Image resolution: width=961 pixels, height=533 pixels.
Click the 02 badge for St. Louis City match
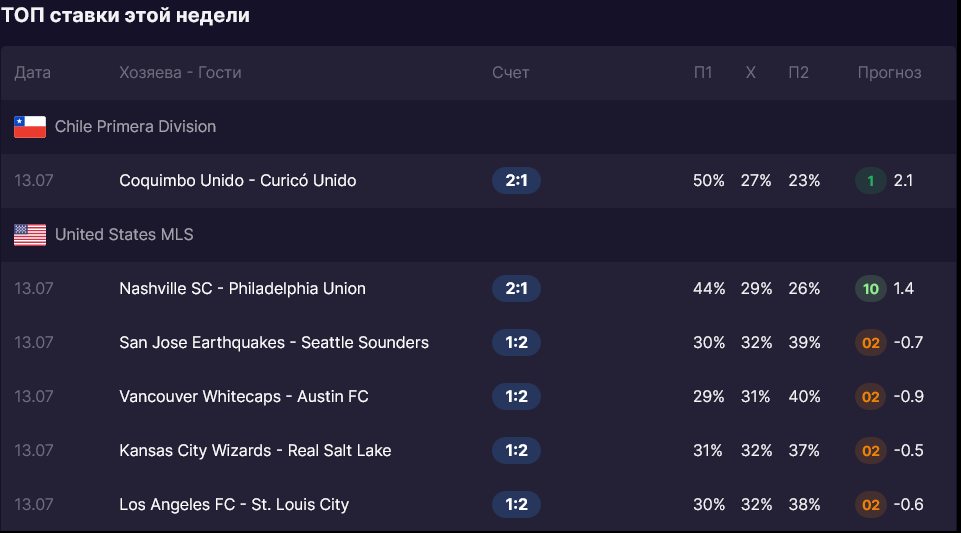870,504
